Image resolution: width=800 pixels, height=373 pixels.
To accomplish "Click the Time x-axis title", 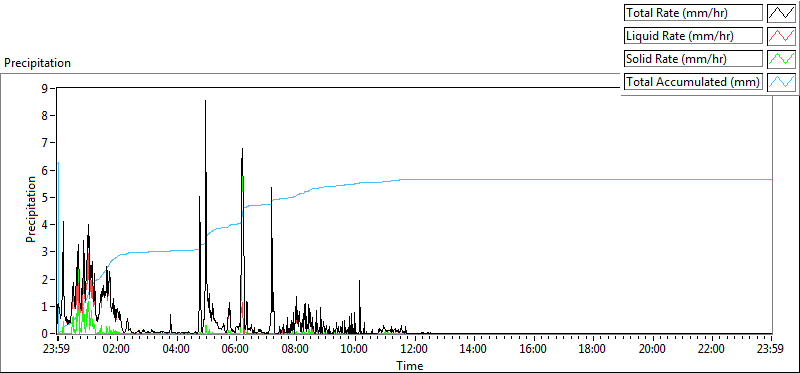I will (410, 365).
